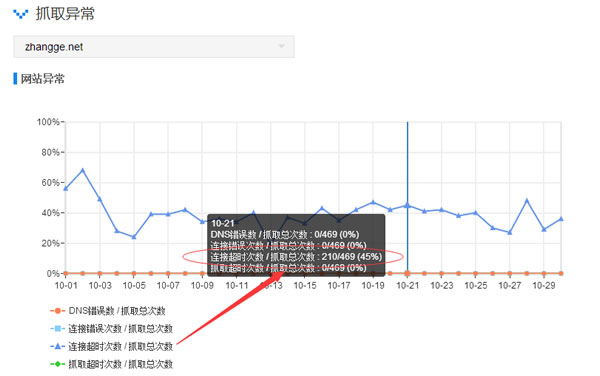Image resolution: width=600 pixels, height=376 pixels.
Task: Click the blue triangle legend icon
Action: click(x=58, y=346)
